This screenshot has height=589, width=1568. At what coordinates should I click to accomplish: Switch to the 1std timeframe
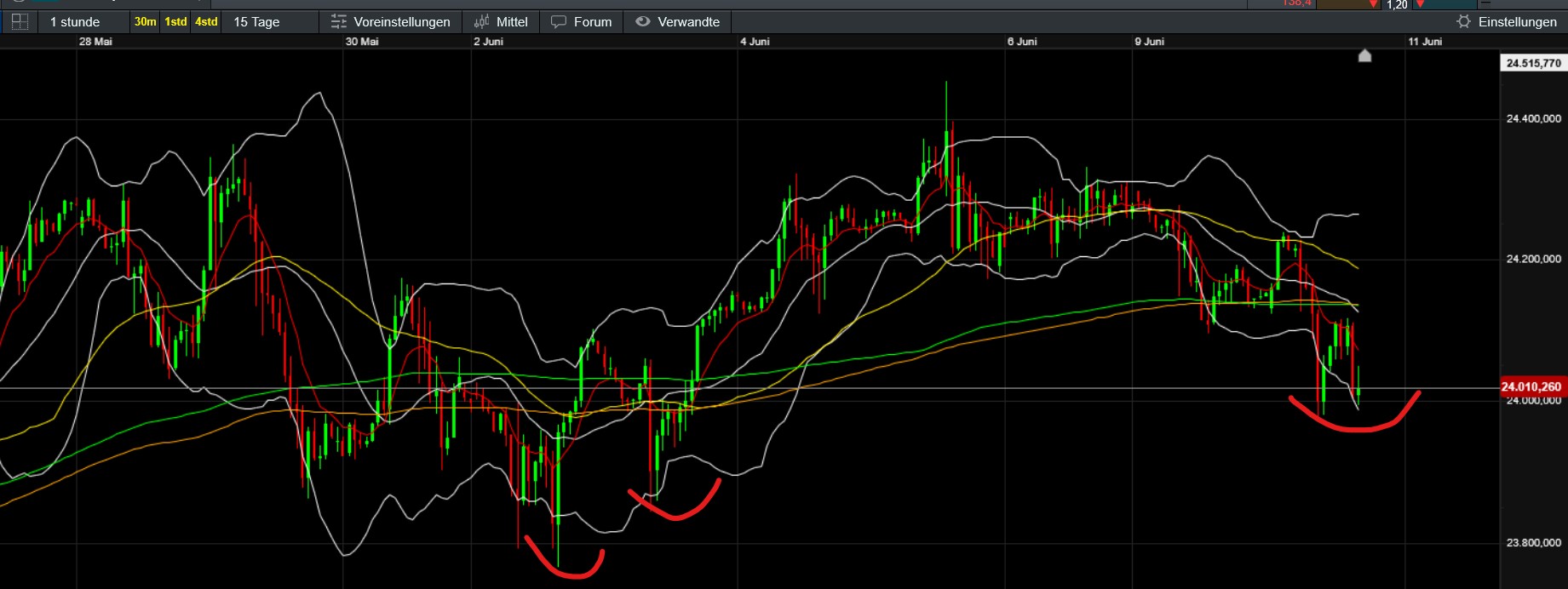coord(175,22)
